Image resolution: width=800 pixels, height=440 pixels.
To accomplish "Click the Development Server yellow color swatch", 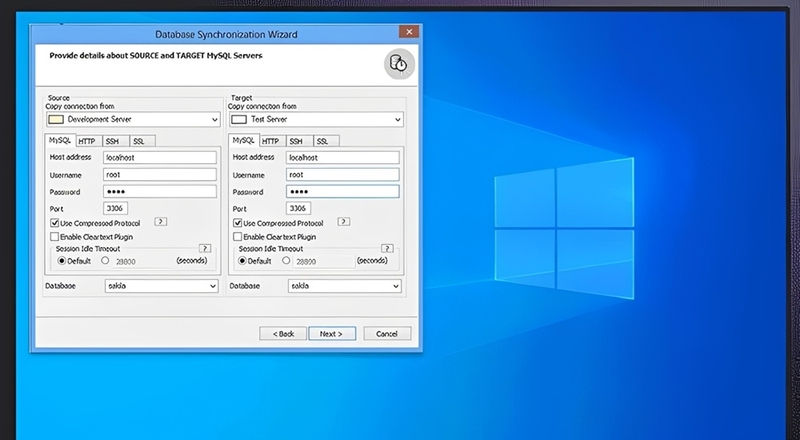I will pos(56,119).
